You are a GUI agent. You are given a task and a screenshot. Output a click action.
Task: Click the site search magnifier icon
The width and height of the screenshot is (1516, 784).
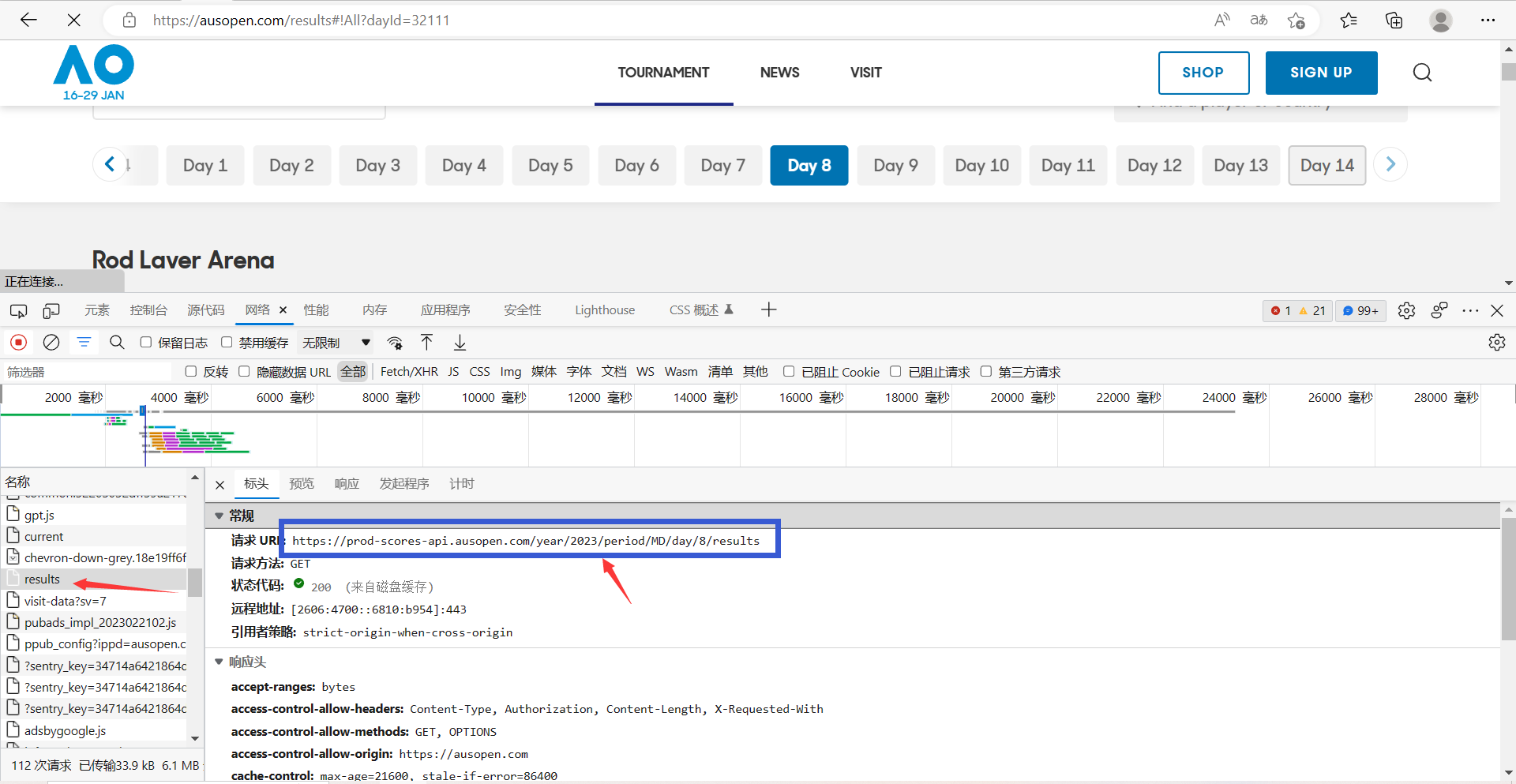point(1422,73)
